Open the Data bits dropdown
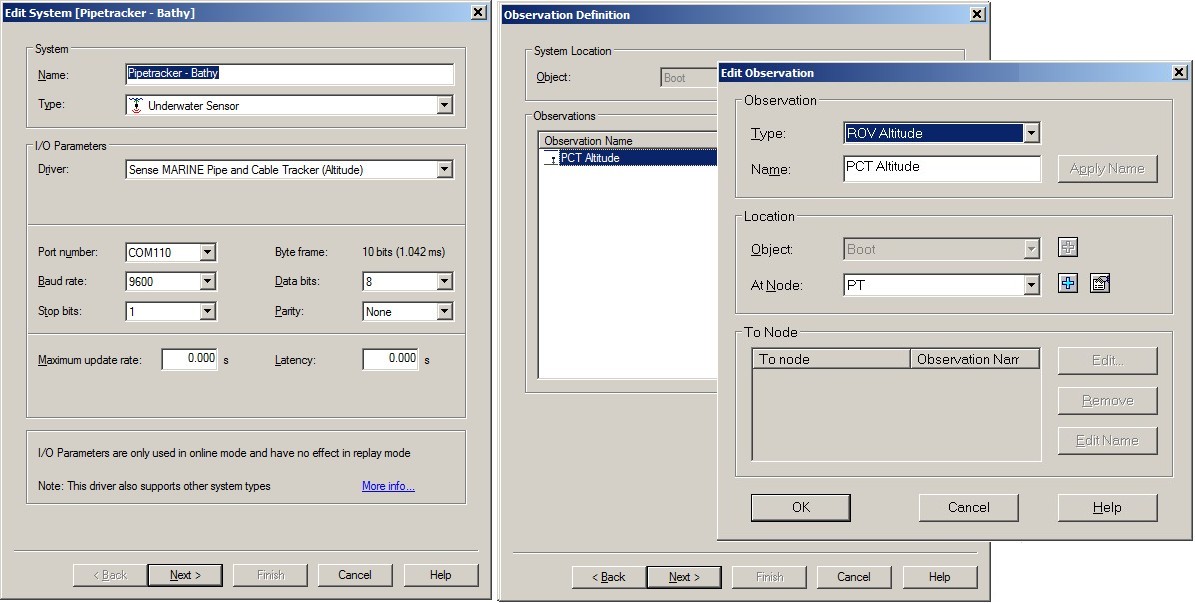Viewport: 1195px width, 603px height. pos(444,281)
